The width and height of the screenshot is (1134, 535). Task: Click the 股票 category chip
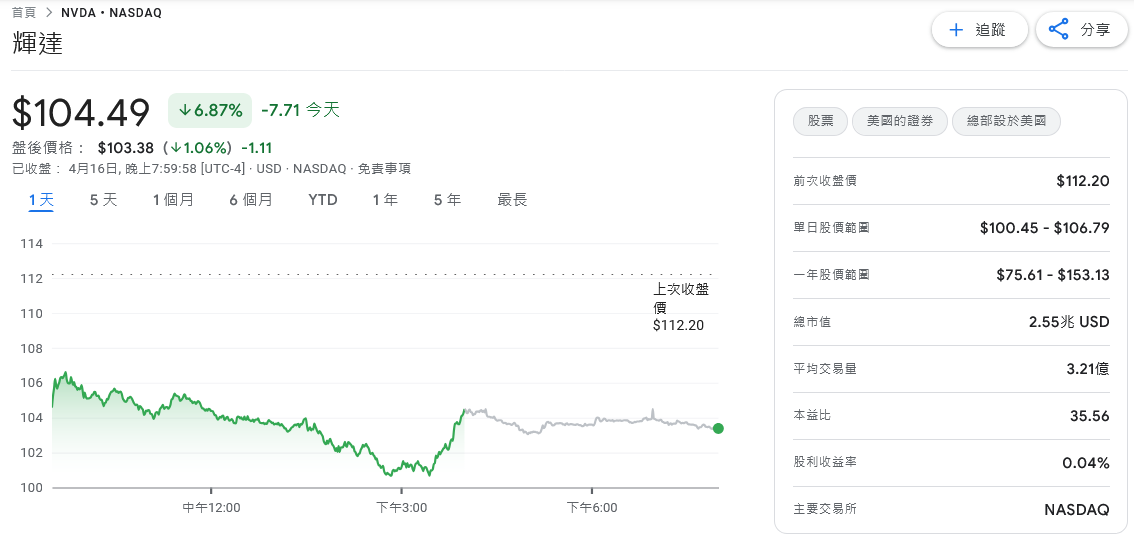(820, 121)
